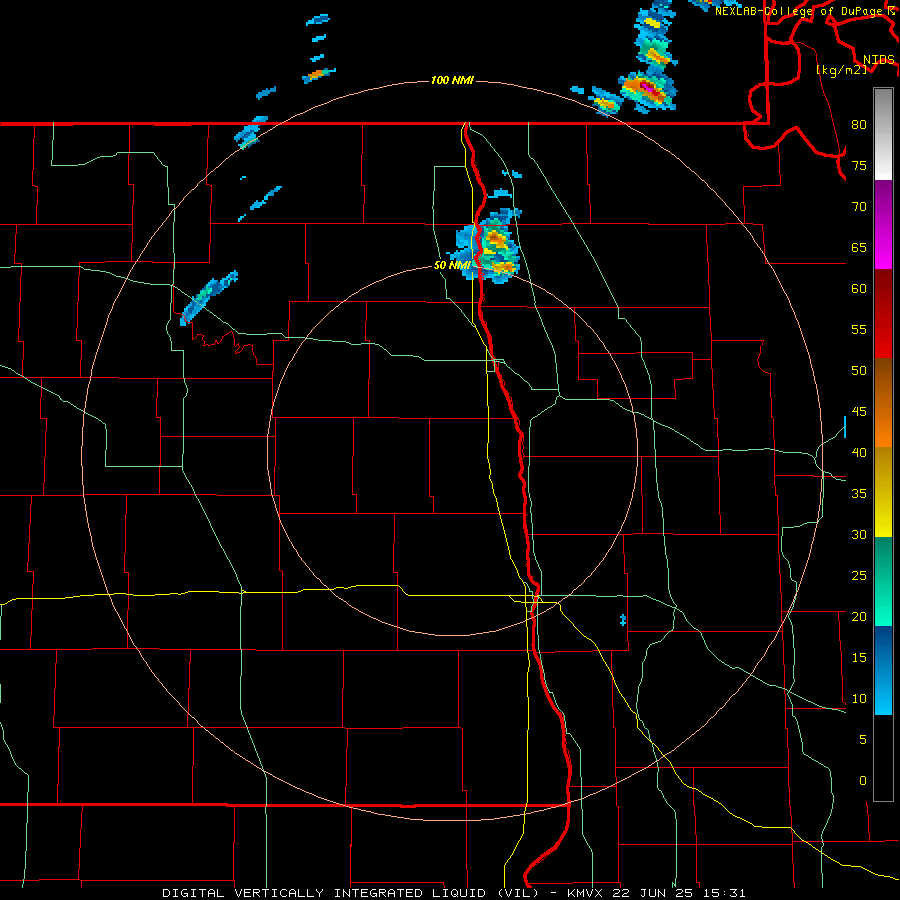900x900 pixels.
Task: Click the scale value "80"
Action: pos(859,125)
